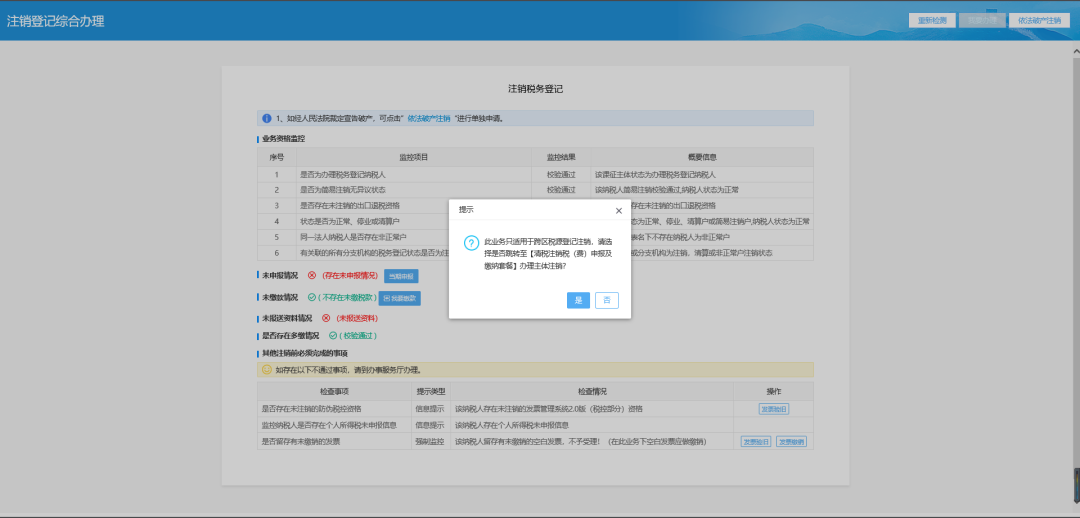Click row text 是否存在未注销的出口退税资格
The height and width of the screenshot is (518, 1080).
349,205
